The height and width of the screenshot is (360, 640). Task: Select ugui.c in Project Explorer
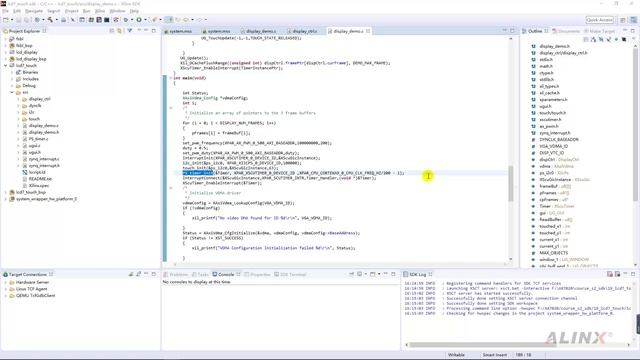point(34,146)
